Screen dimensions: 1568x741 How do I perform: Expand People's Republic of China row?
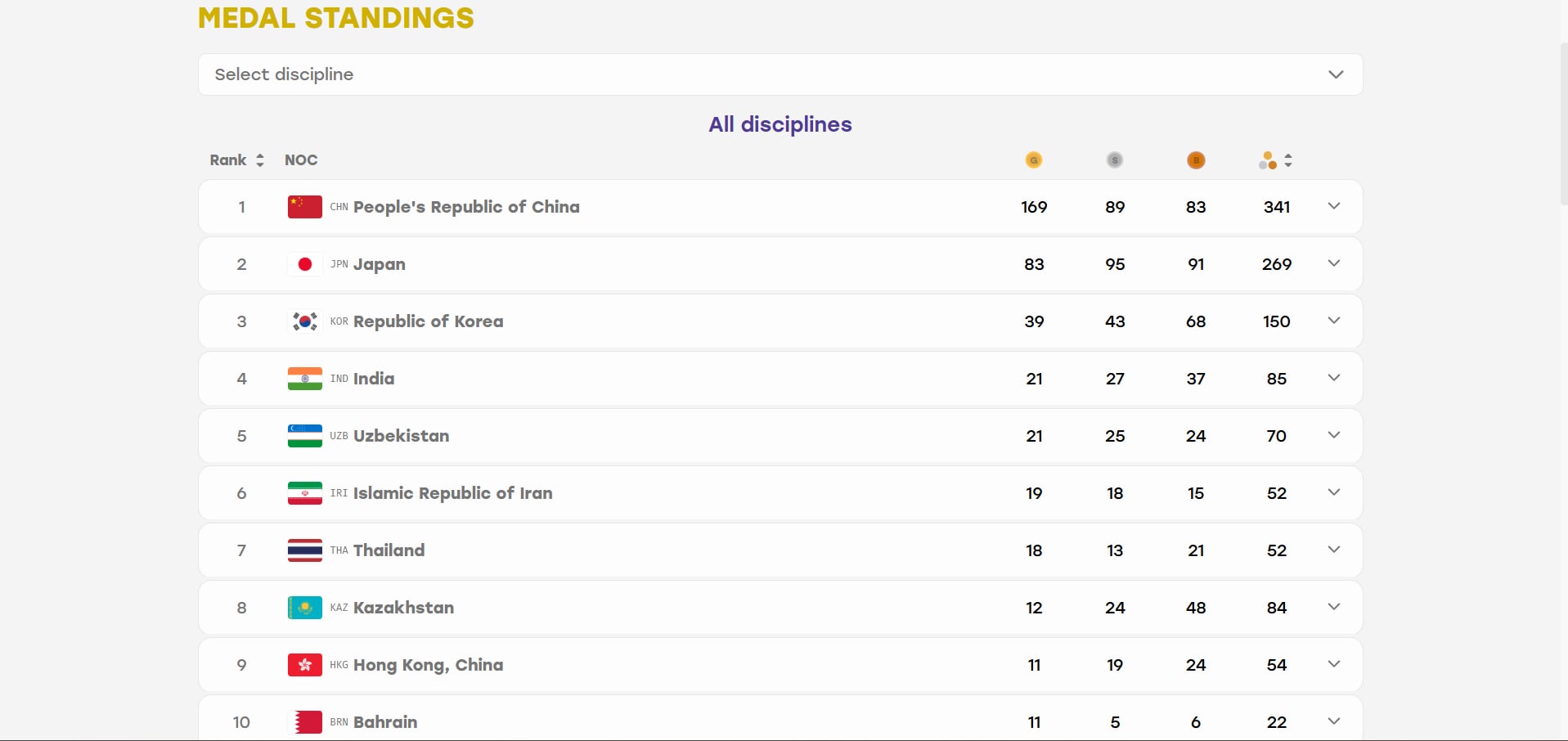pyautogui.click(x=1334, y=206)
